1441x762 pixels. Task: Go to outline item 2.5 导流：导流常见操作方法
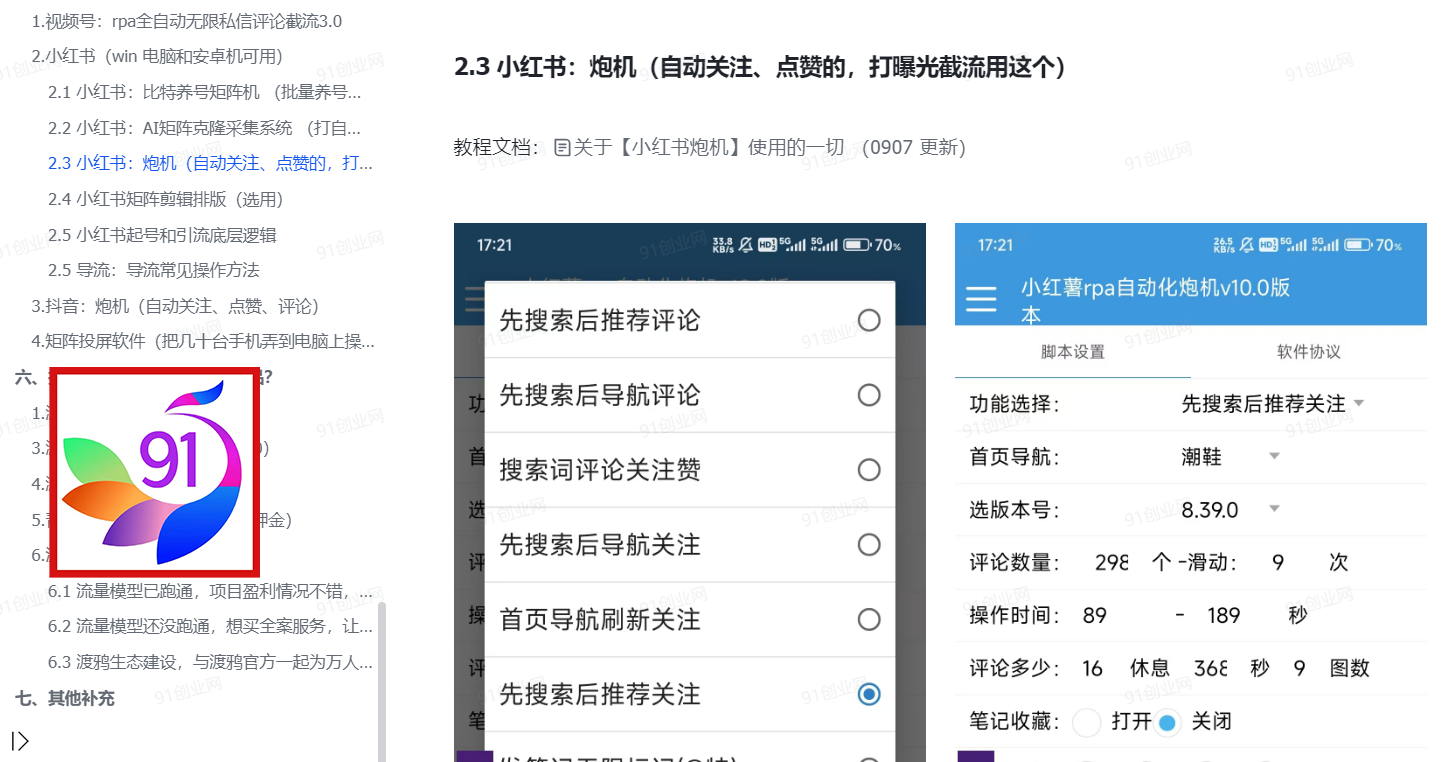tap(154, 270)
